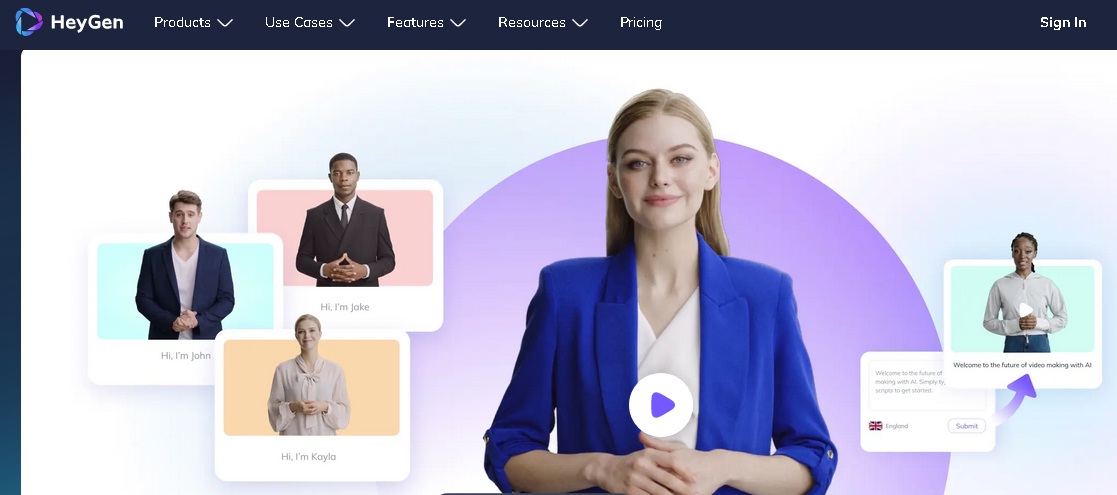Click the 'Hi, I'm John' caption
The width and height of the screenshot is (1117, 495).
[x=186, y=355]
